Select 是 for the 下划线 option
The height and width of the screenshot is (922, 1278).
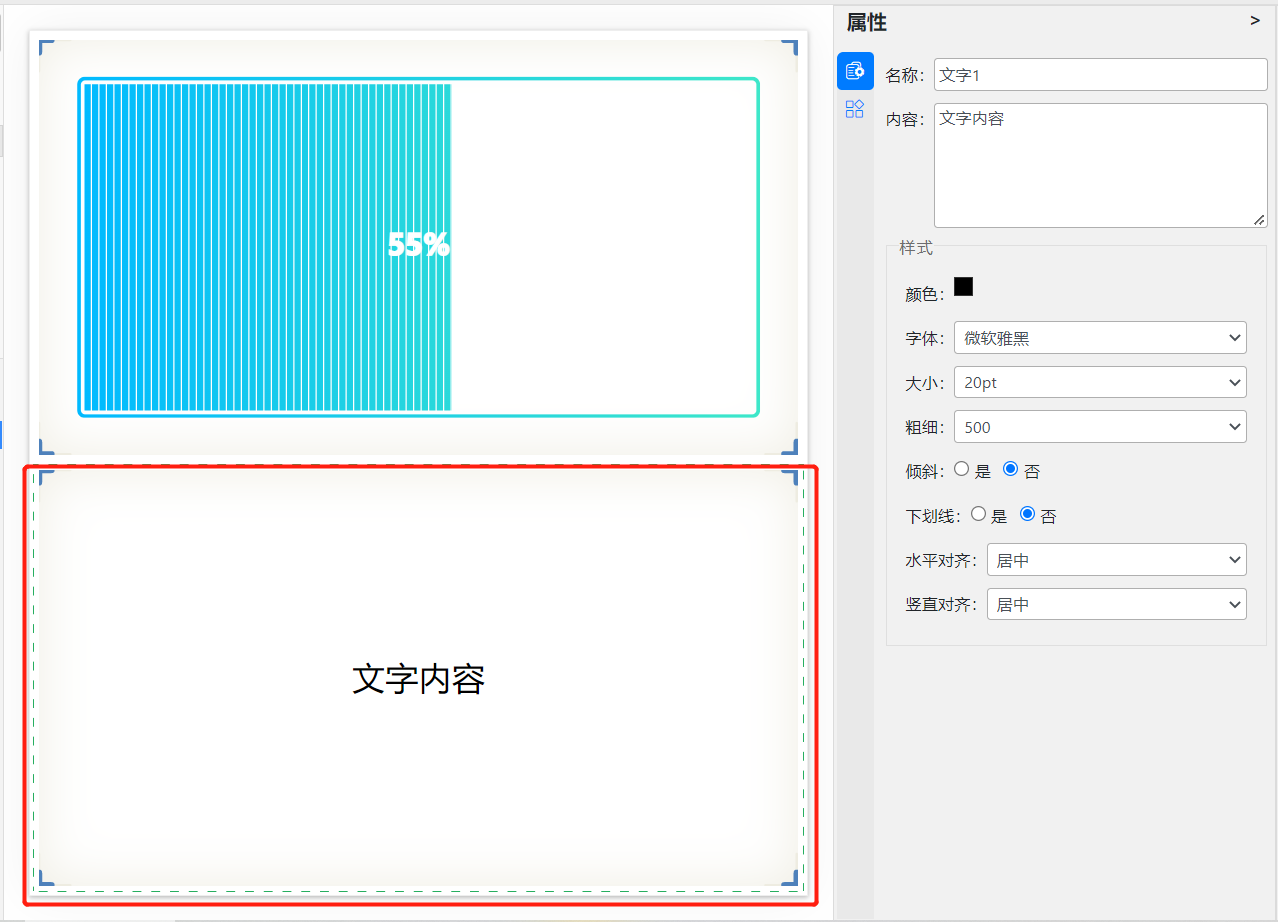978,513
